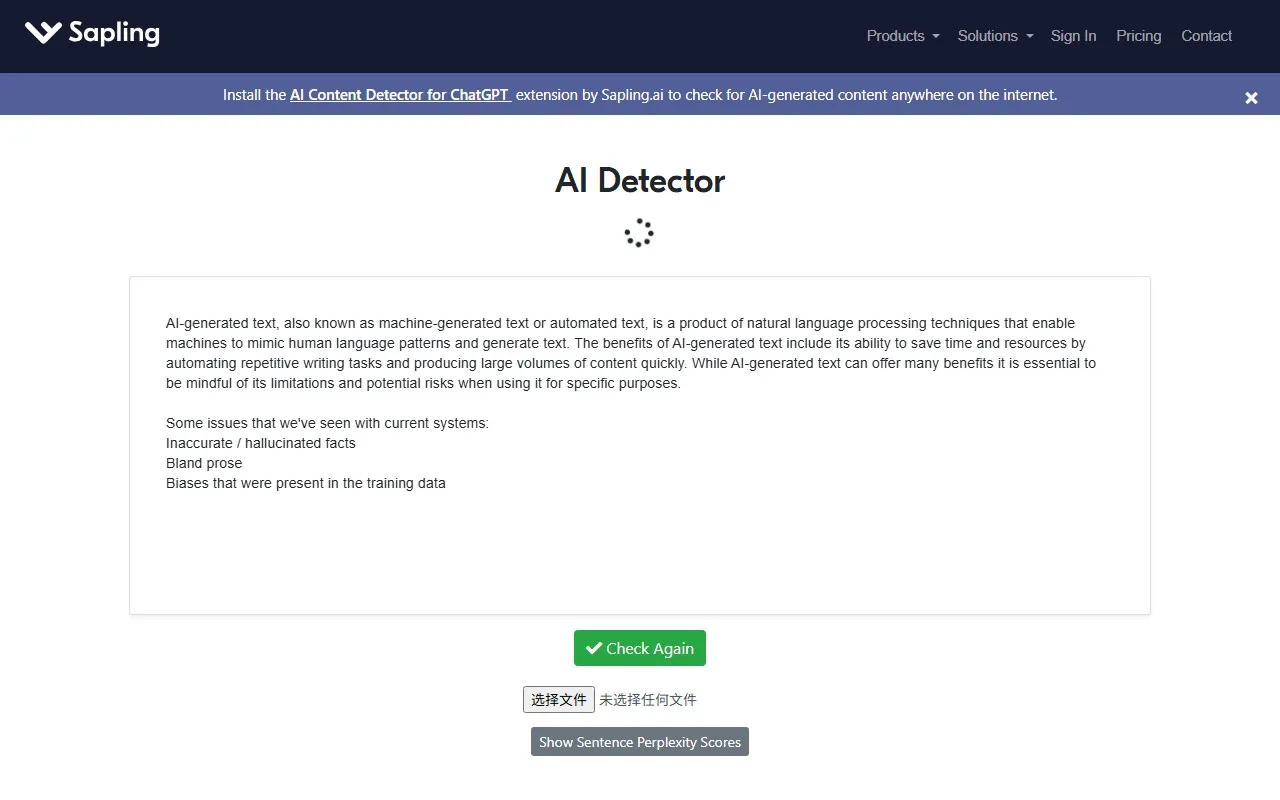Click the checkmark icon on Check Again

point(594,648)
